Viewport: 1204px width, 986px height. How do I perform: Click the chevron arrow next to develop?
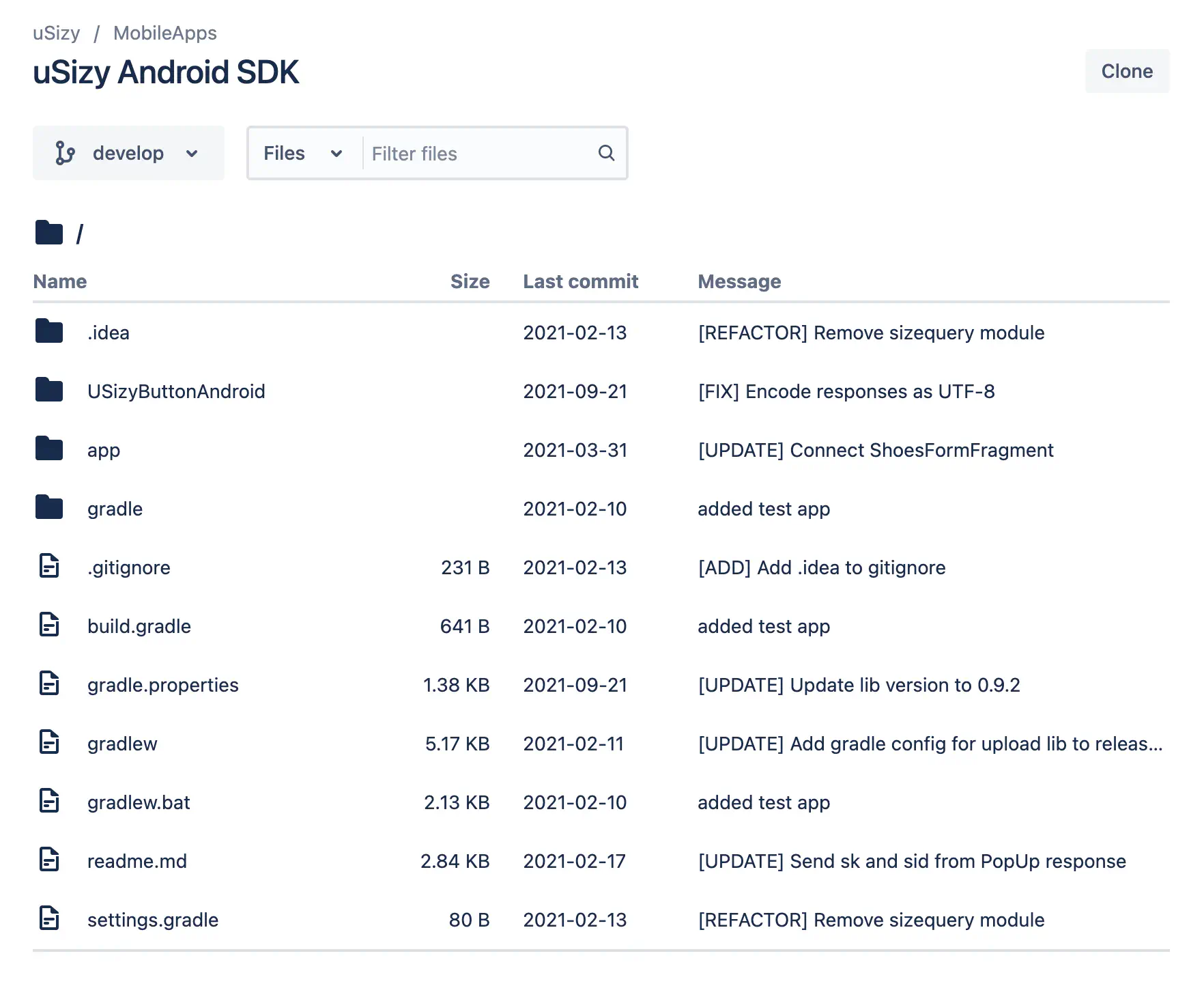(192, 154)
